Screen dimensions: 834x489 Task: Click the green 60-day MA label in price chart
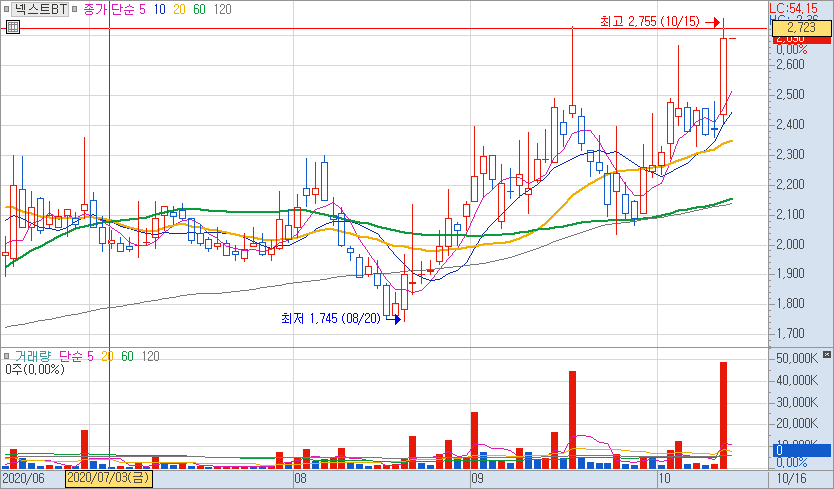(199, 10)
